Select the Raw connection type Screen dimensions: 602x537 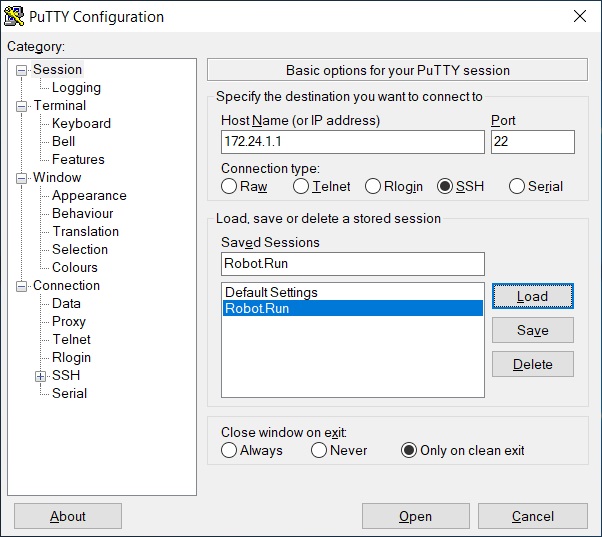pos(229,187)
